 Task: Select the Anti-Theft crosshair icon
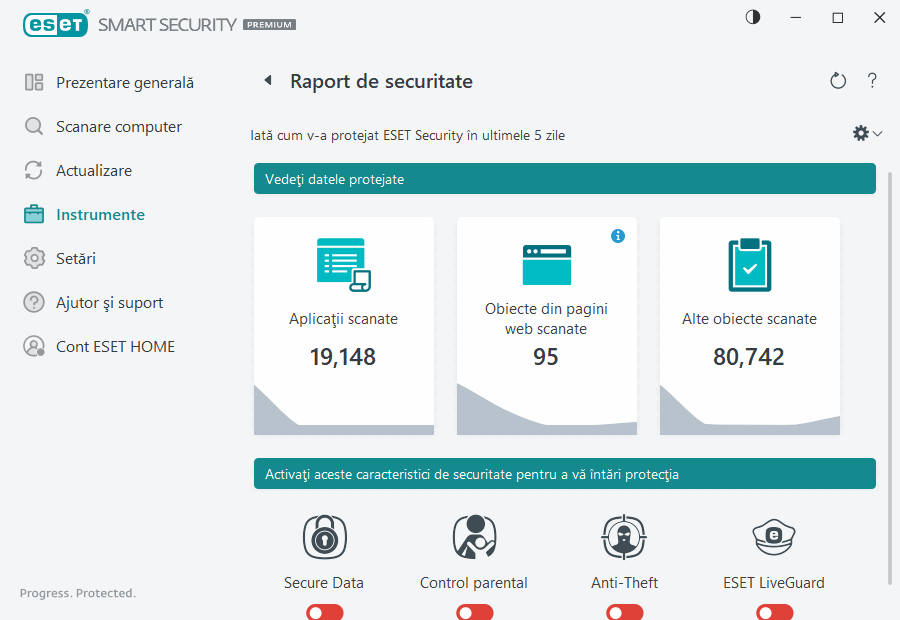point(624,537)
